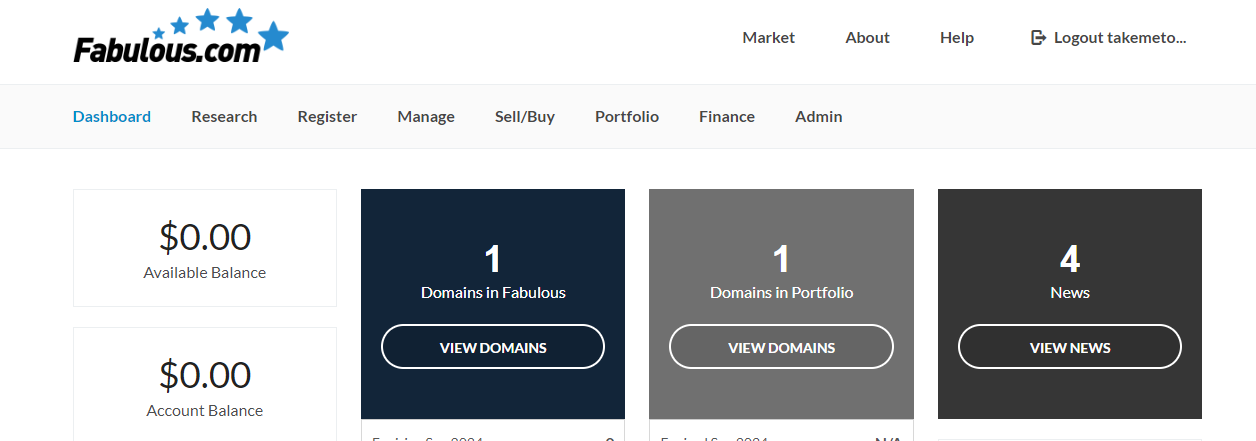Click the Fabulous.com logo
Screen dimensions: 1256x441
point(181,37)
